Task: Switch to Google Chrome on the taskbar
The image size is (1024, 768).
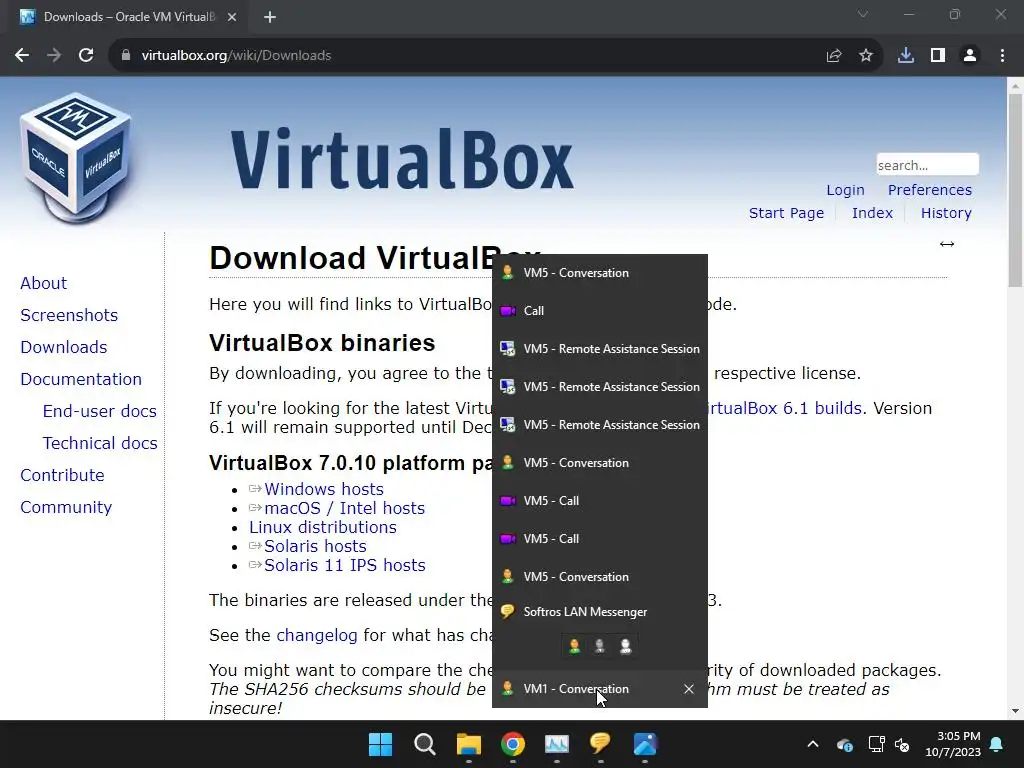Action: [513, 744]
